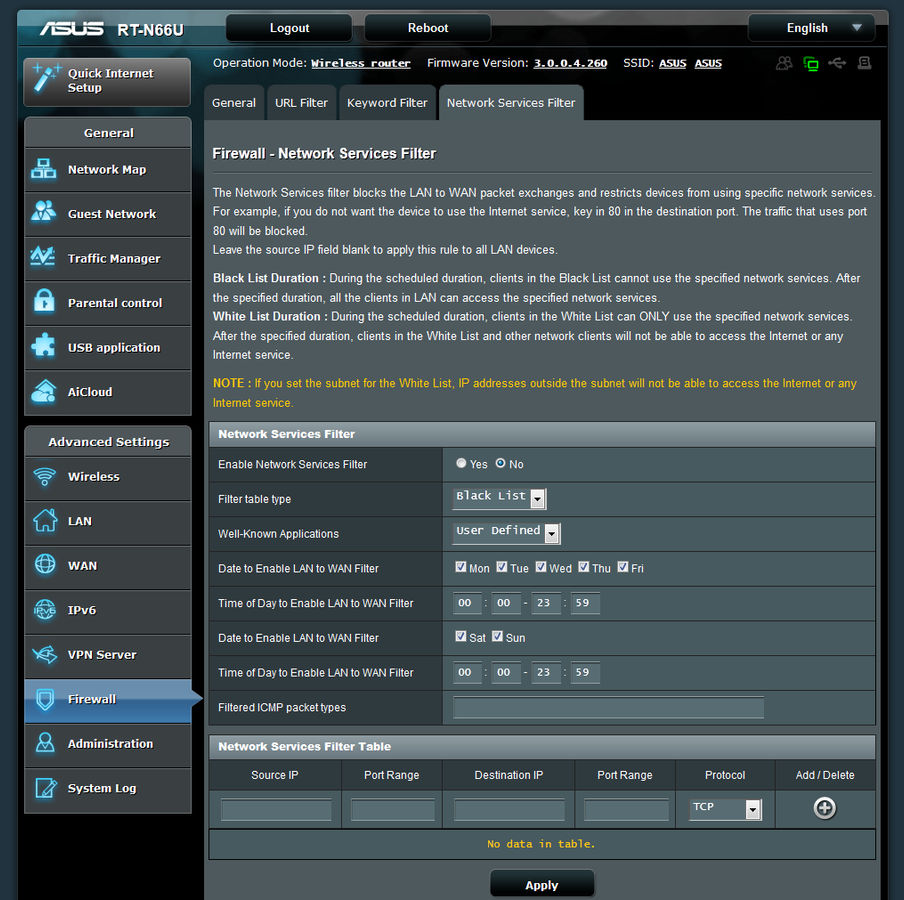Viewport: 904px width, 900px height.
Task: Uncheck the Fri checkbox
Action: point(623,567)
